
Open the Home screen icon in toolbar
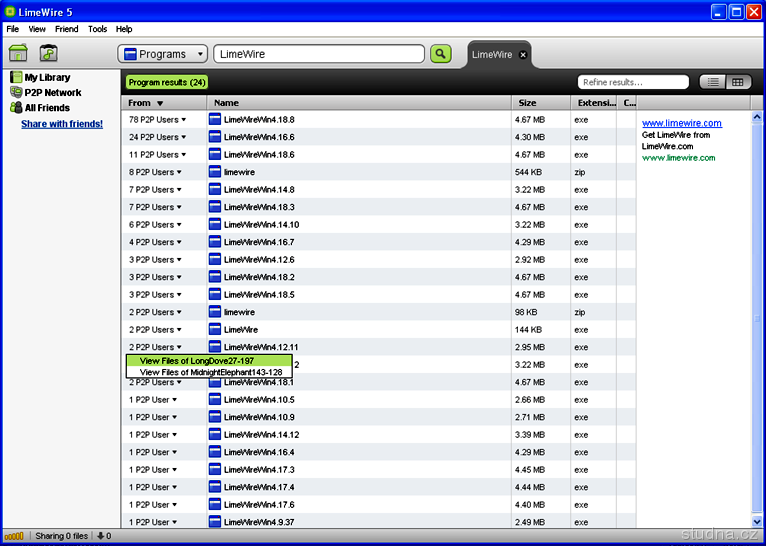point(18,53)
